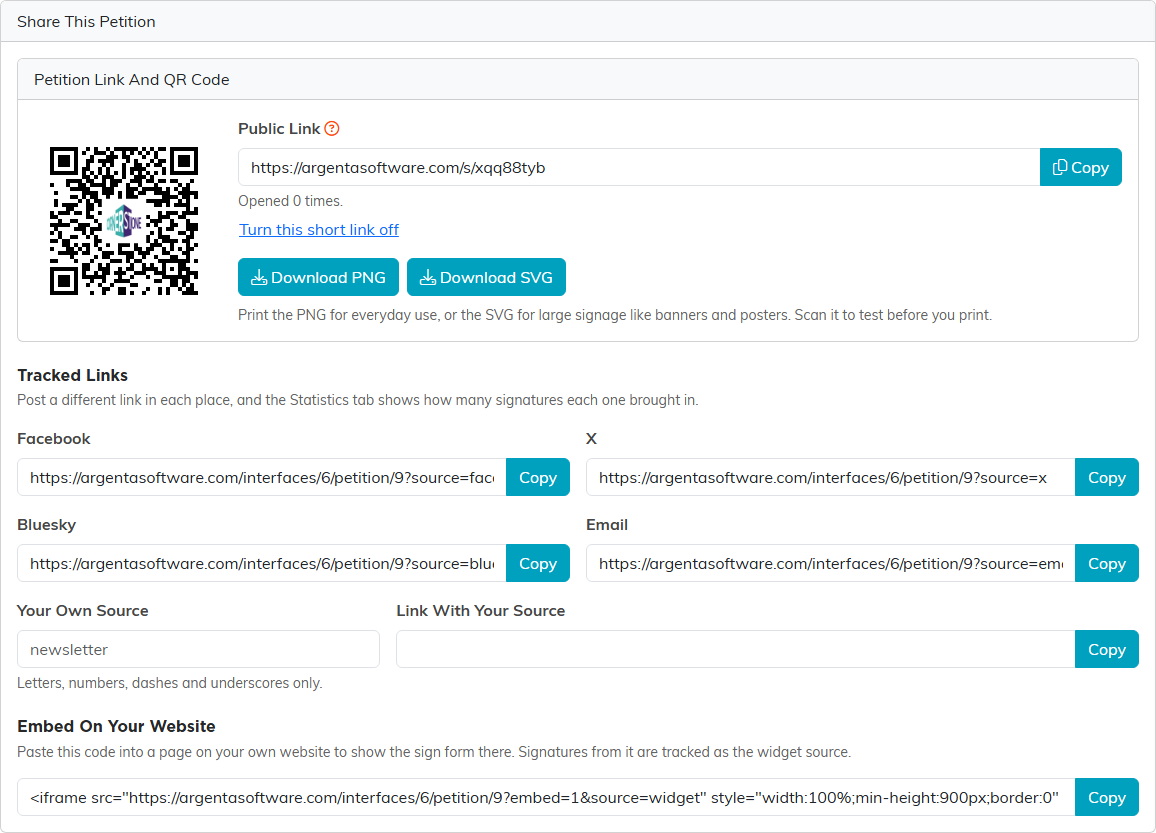Click the 'Your Own Source' label
Viewport: 1156px width, 833px height.
click(x=83, y=610)
